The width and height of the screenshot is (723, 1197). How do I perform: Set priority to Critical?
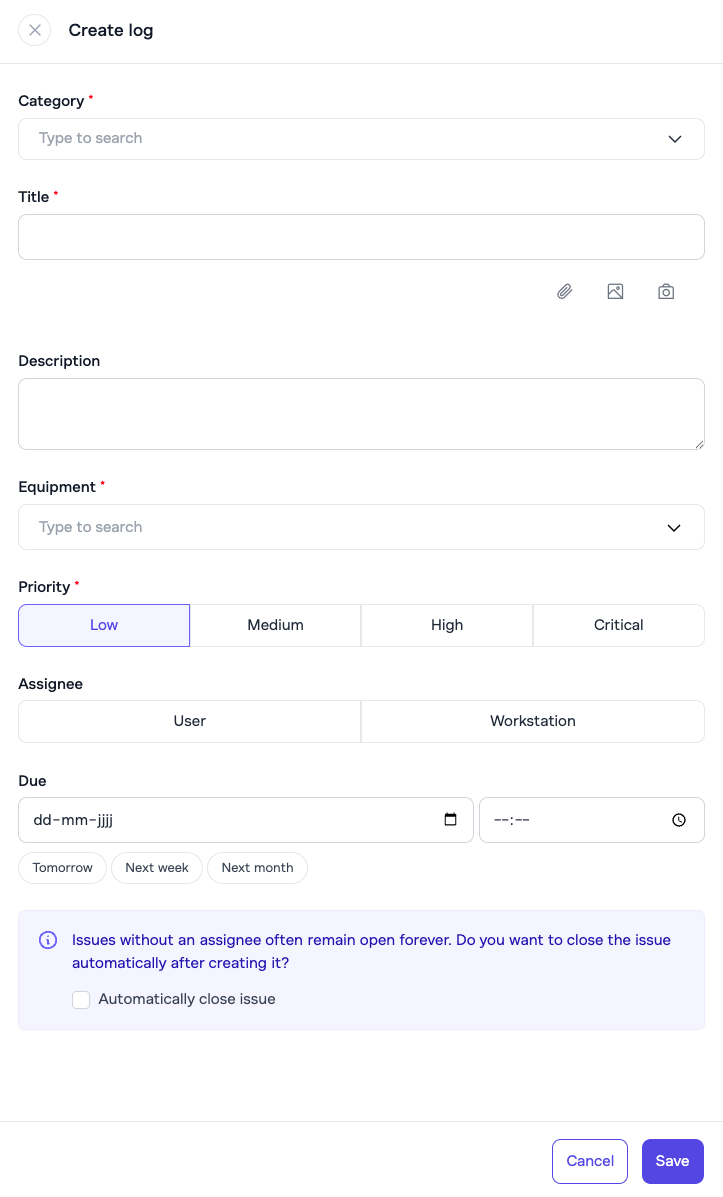point(618,625)
